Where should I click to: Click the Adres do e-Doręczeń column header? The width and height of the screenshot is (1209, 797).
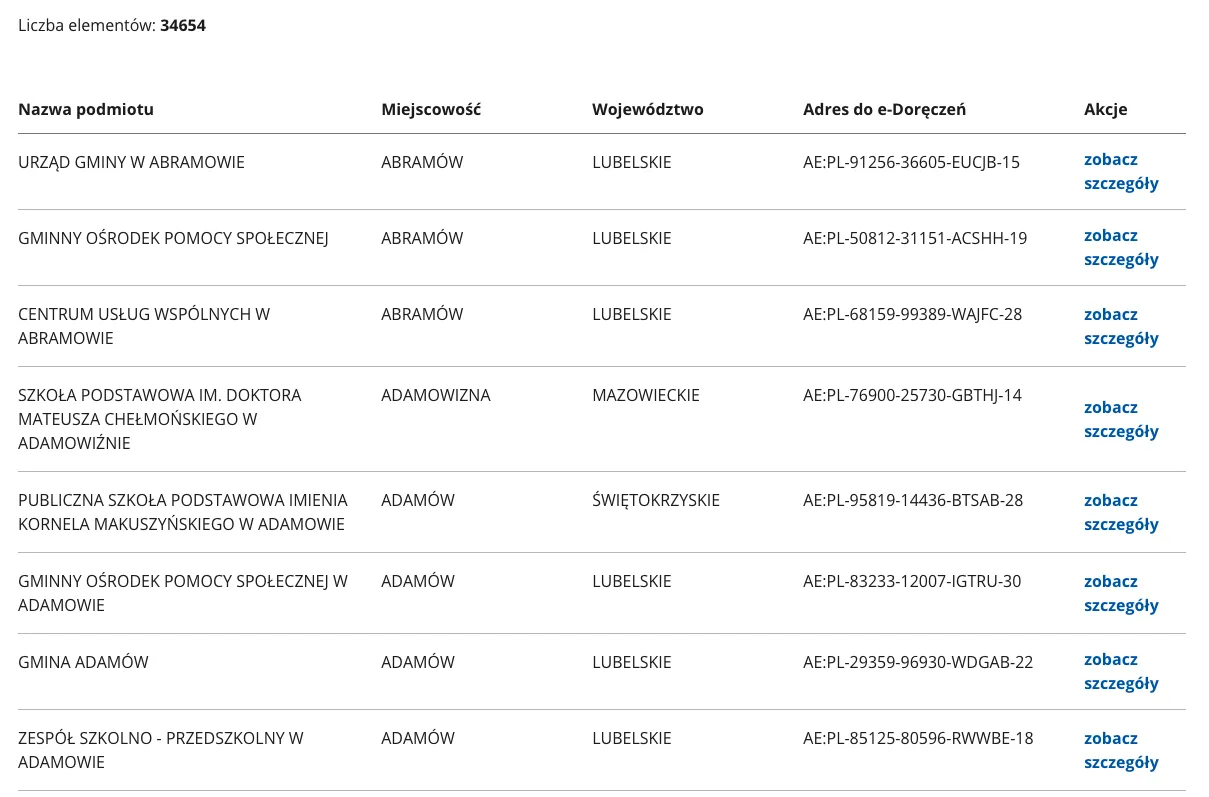(884, 109)
